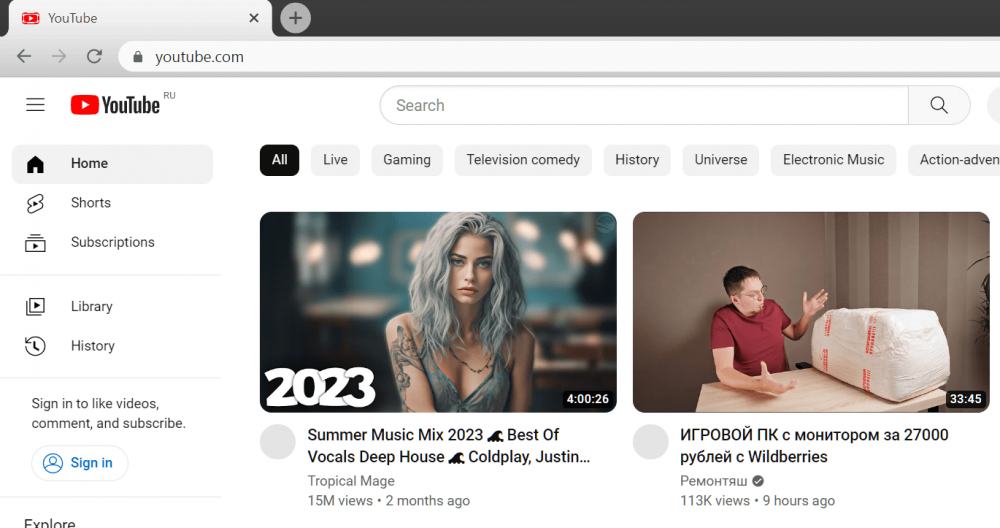Viewport: 1000px width, 528px height.
Task: Click the YouTube logo
Action: pos(115,105)
